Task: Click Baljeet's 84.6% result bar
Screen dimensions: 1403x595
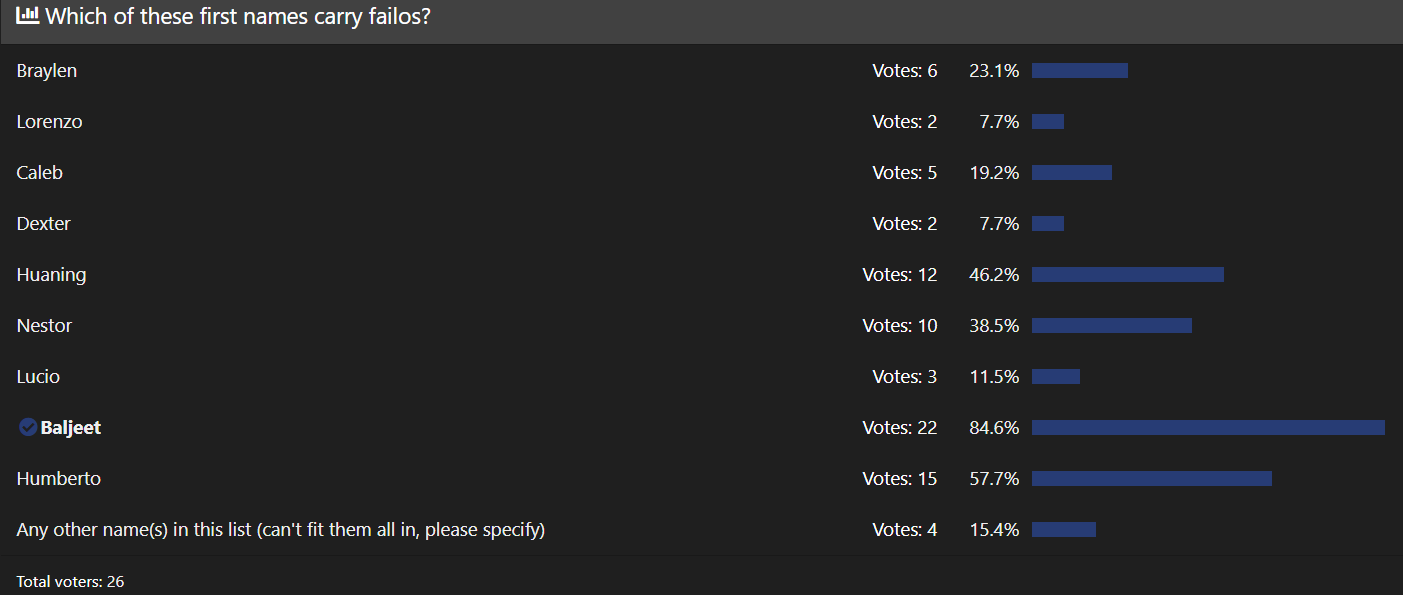Action: point(1208,428)
